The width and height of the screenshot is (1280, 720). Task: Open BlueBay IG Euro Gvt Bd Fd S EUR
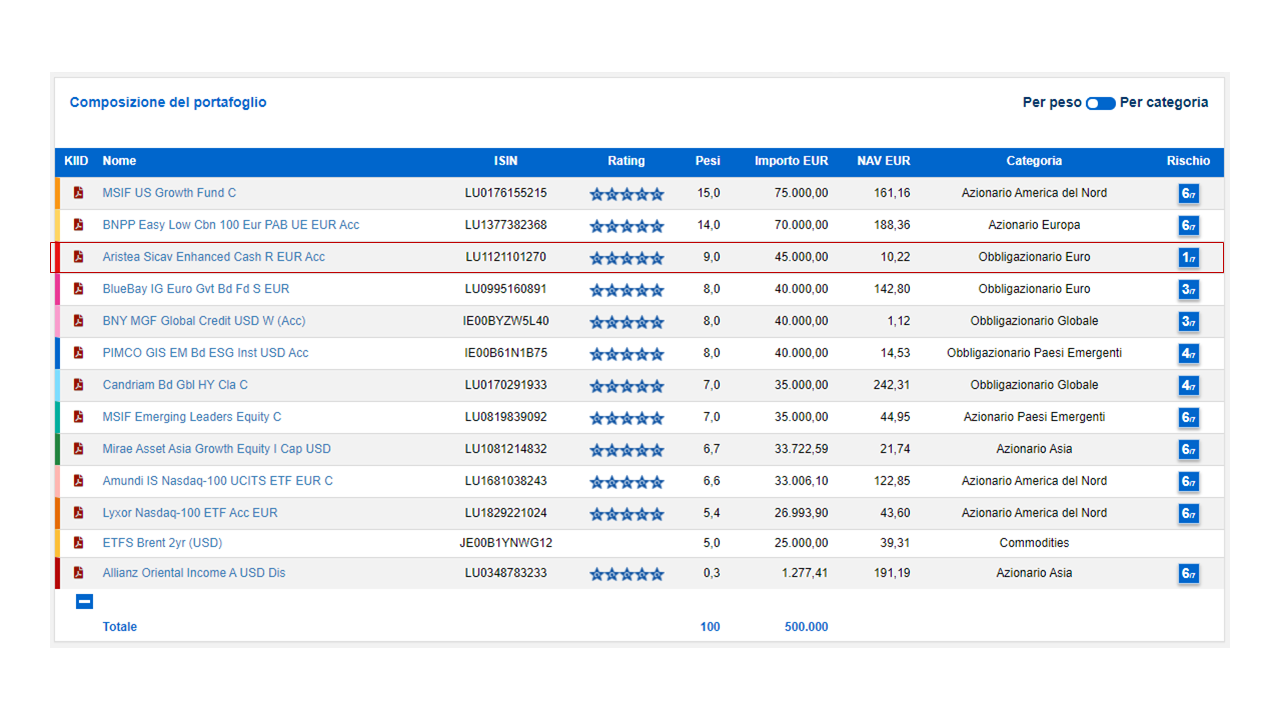(x=196, y=289)
